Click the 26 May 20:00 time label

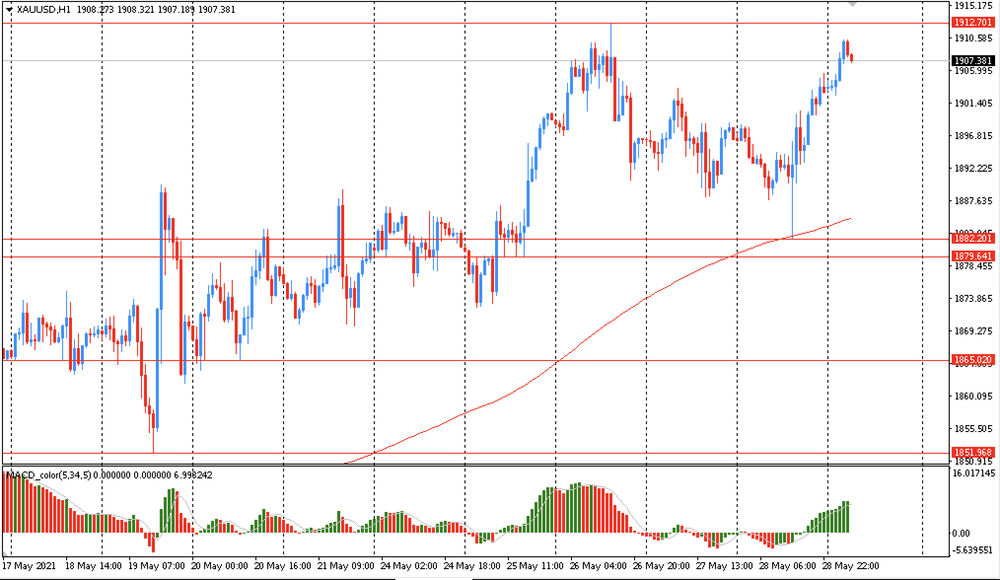click(661, 566)
